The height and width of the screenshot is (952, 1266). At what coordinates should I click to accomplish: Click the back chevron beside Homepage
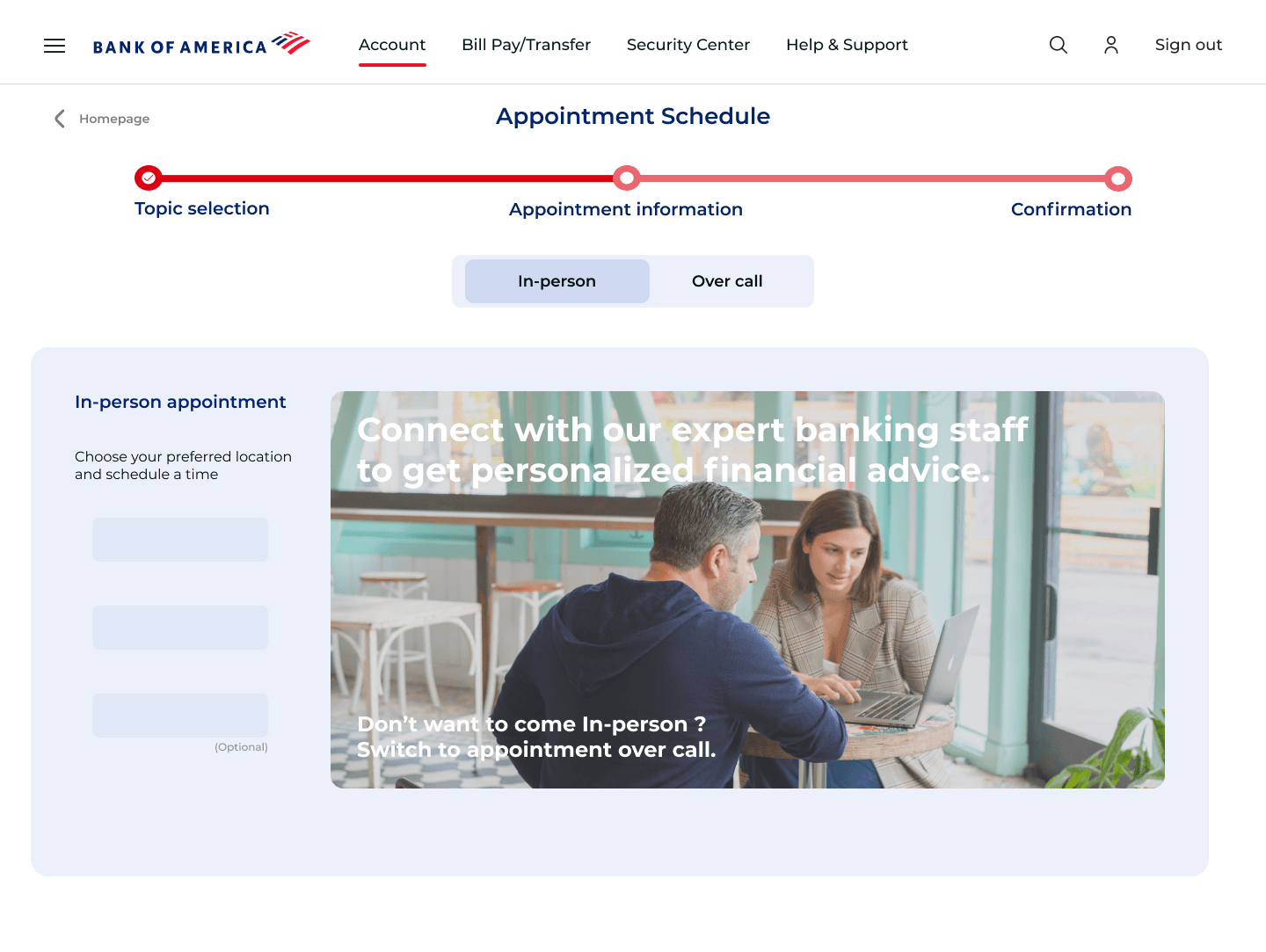pyautogui.click(x=60, y=119)
